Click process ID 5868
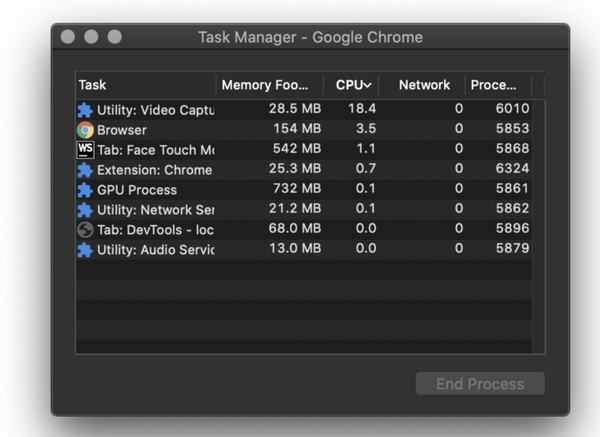This screenshot has width=600, height=437. coord(512,148)
